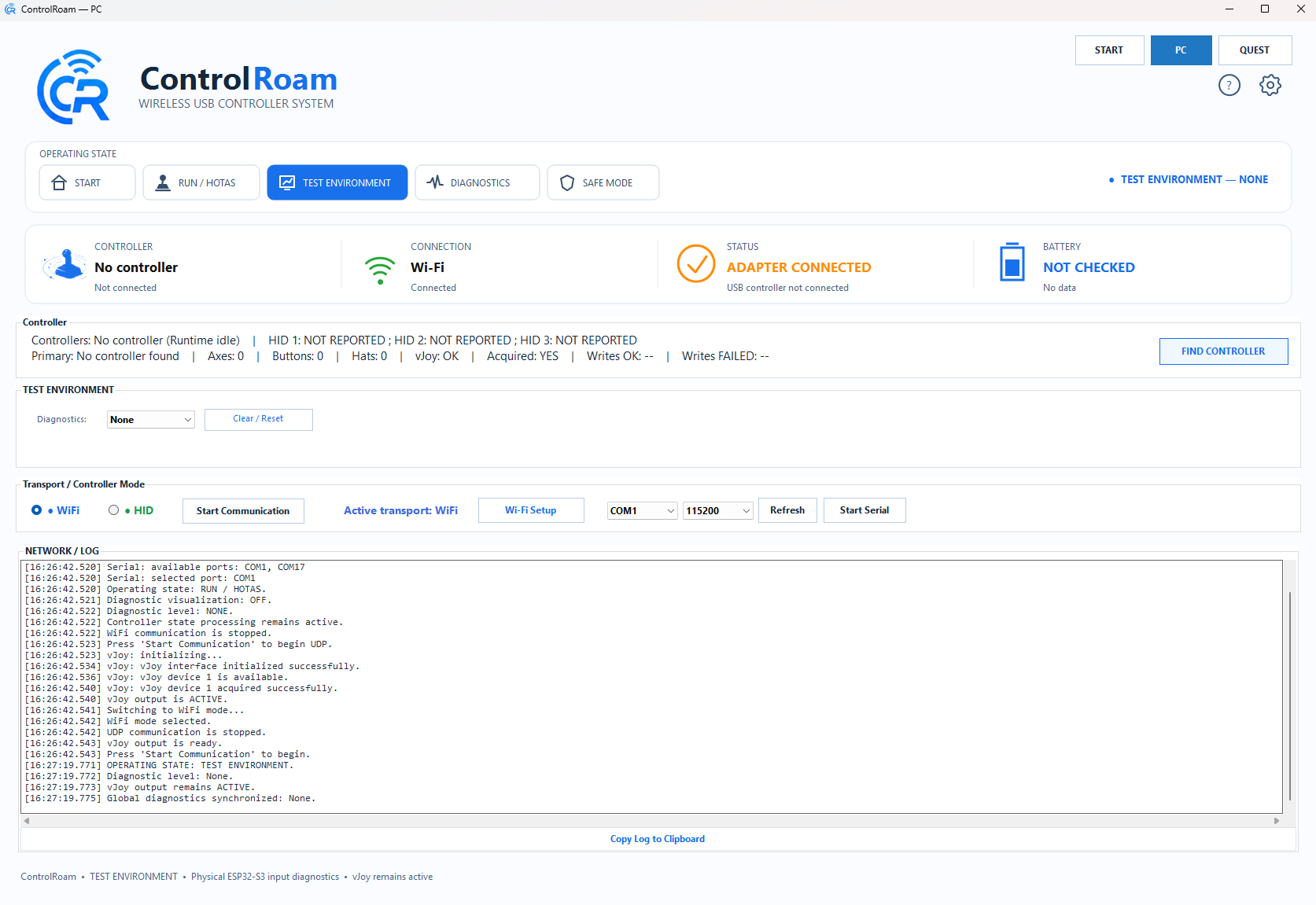Click the FIND CONTROLLER button
Screen dimensions: 1316x905
point(1223,351)
